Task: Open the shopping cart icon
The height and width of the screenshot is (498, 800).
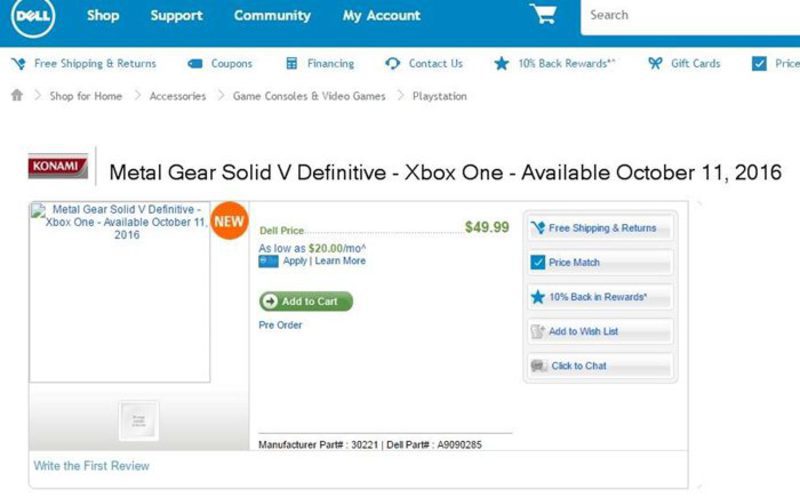Action: [543, 15]
